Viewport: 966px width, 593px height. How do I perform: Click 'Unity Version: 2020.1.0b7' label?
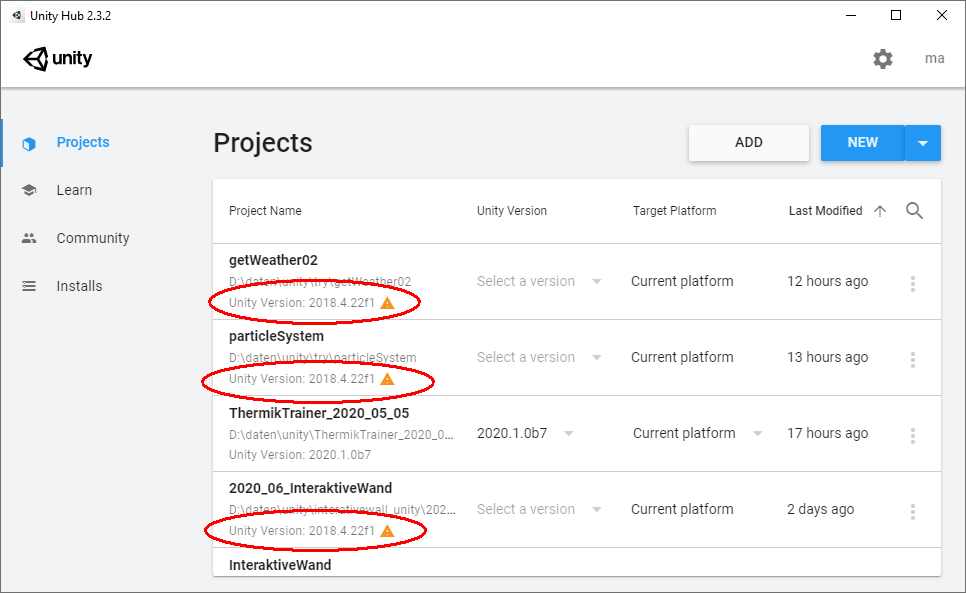point(300,455)
